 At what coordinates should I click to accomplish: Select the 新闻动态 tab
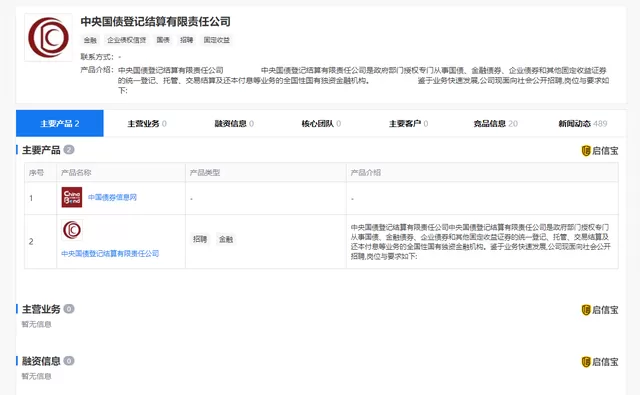click(x=582, y=124)
